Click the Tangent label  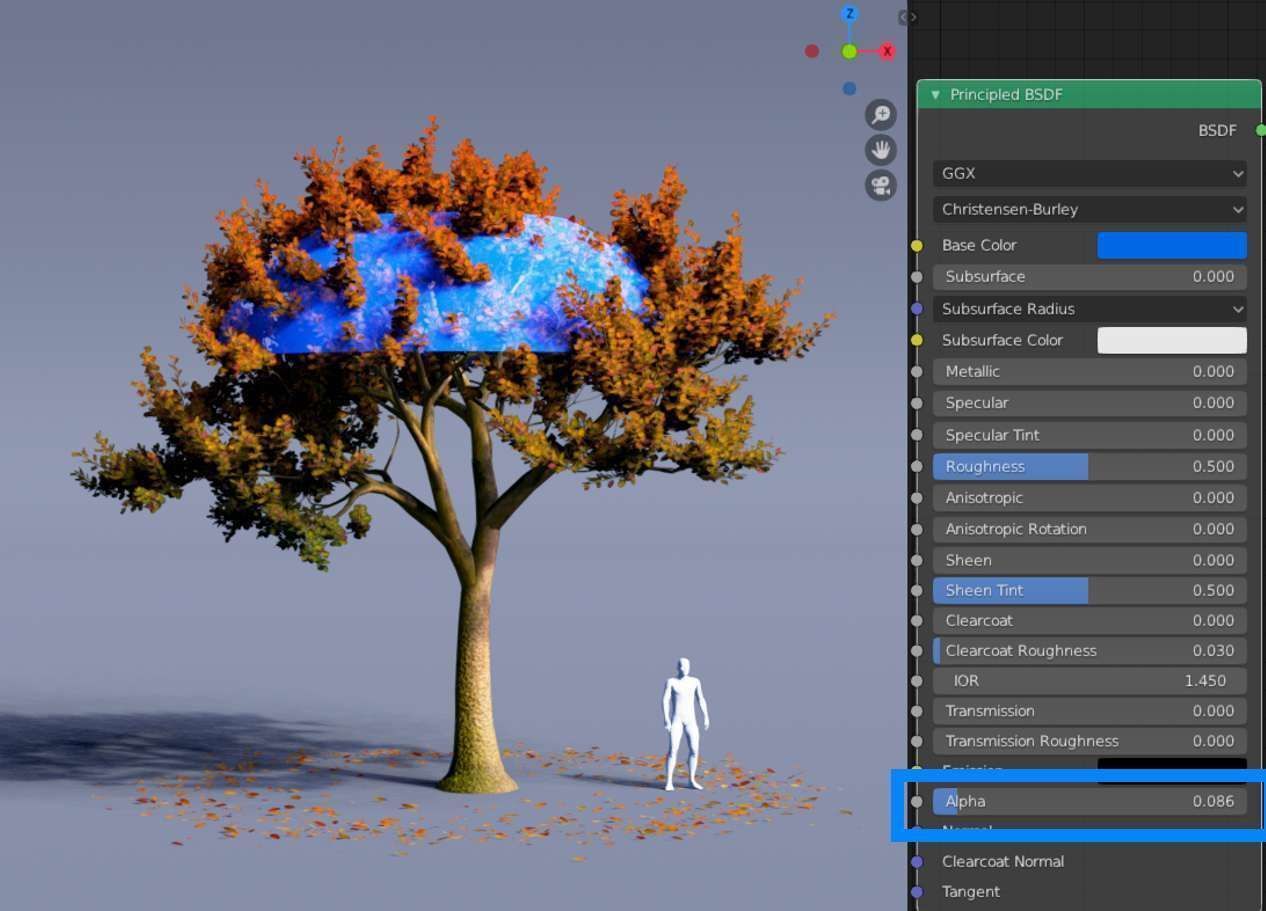(971, 892)
